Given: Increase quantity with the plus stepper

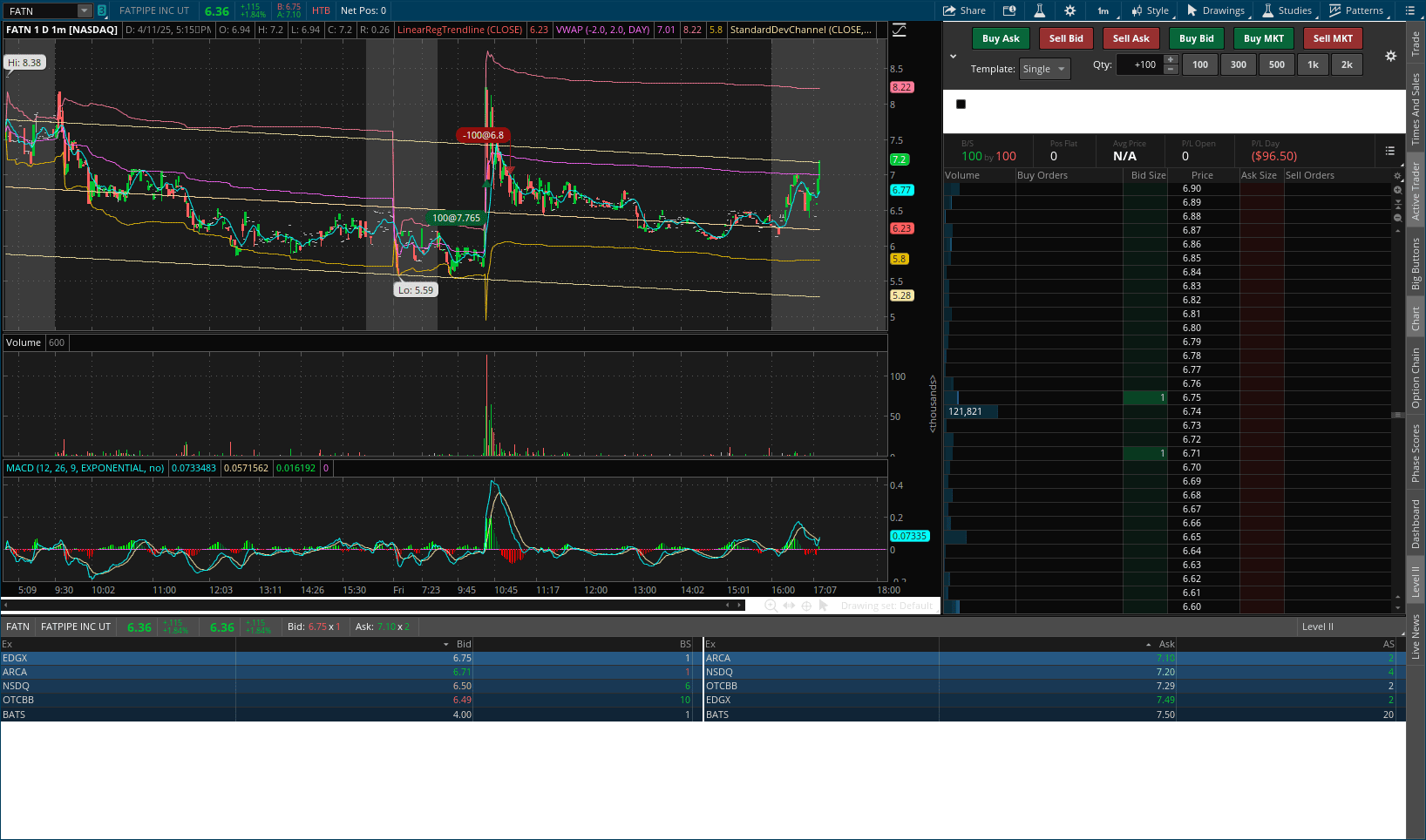Looking at the screenshot, I should tap(1171, 59).
